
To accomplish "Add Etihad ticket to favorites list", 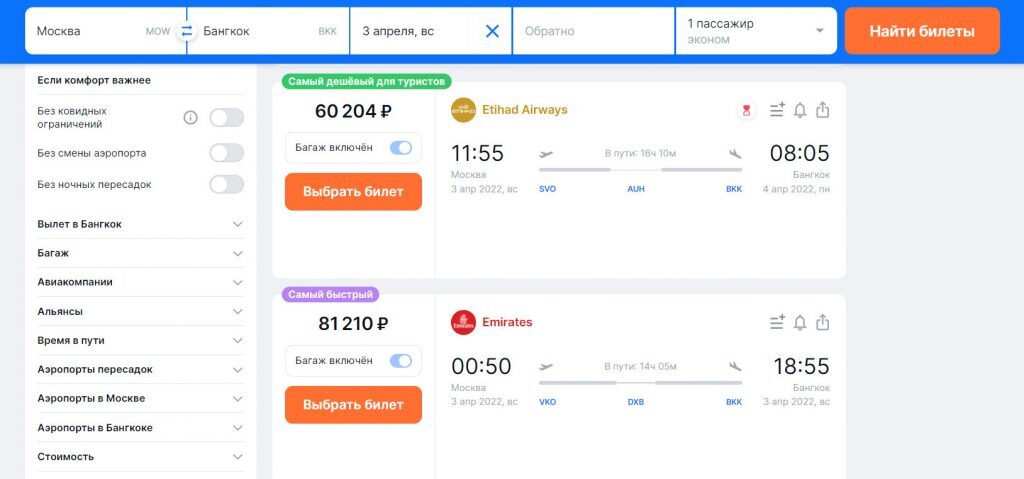I will click(x=777, y=110).
